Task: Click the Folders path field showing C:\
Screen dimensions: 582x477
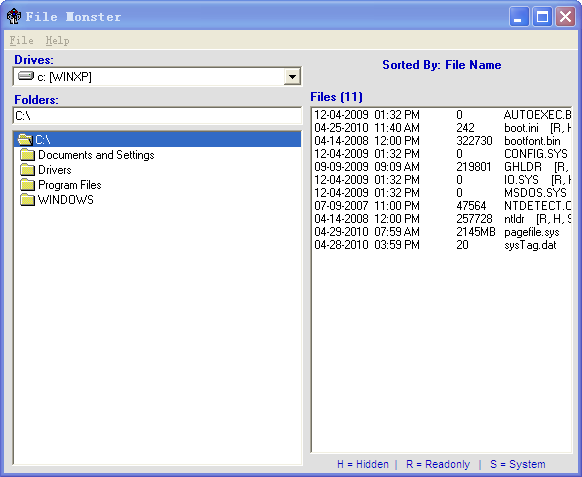Action: pyautogui.click(x=157, y=116)
